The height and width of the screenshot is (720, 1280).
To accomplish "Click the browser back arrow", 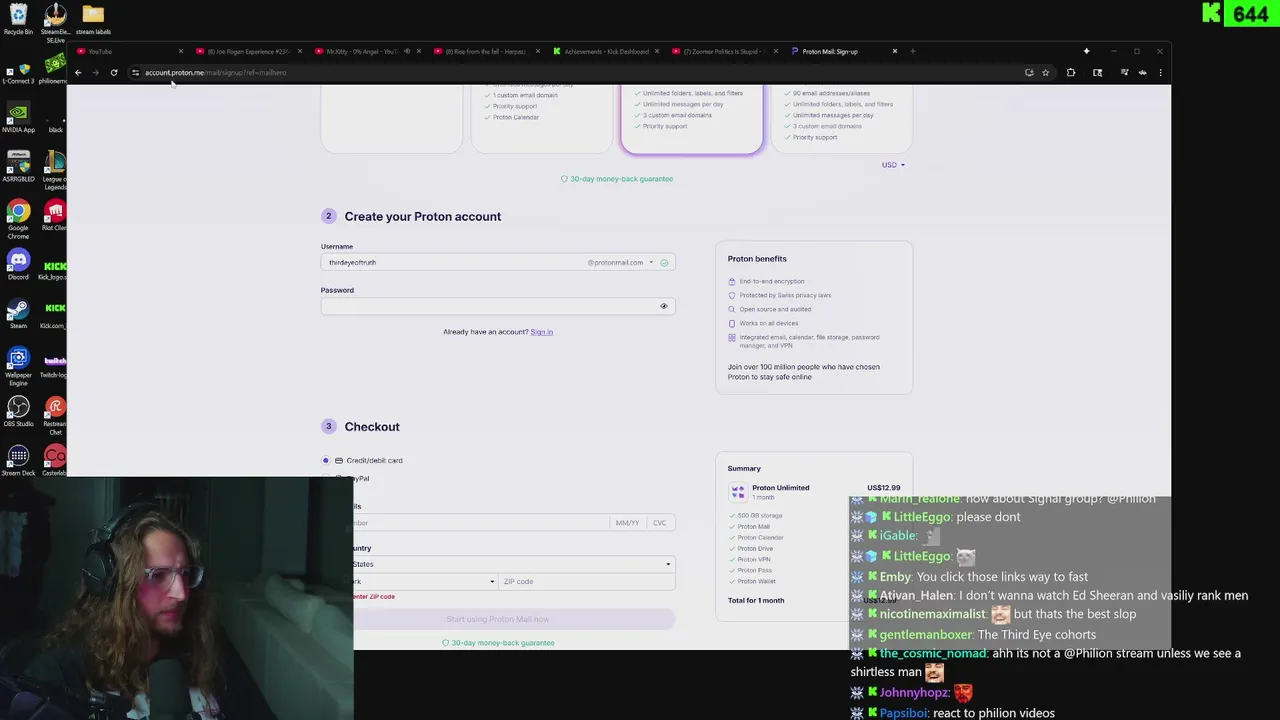I will click(78, 72).
